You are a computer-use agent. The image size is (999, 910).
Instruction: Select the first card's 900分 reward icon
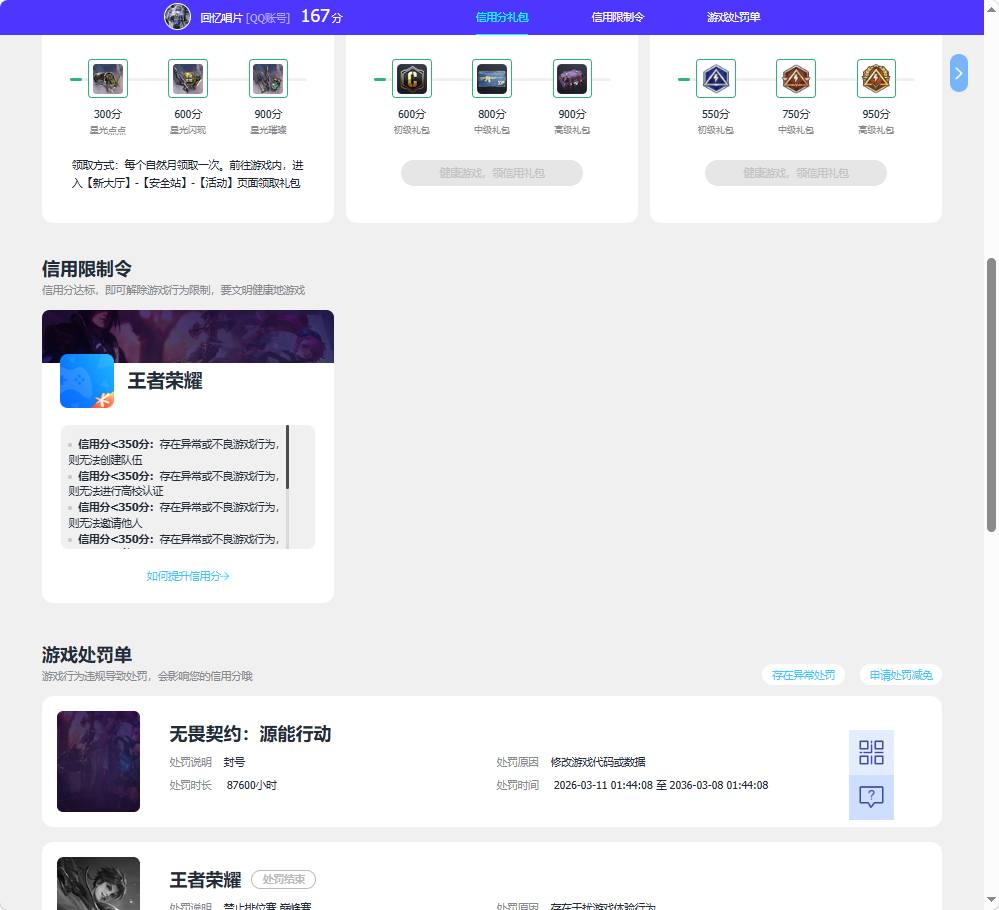pos(268,78)
